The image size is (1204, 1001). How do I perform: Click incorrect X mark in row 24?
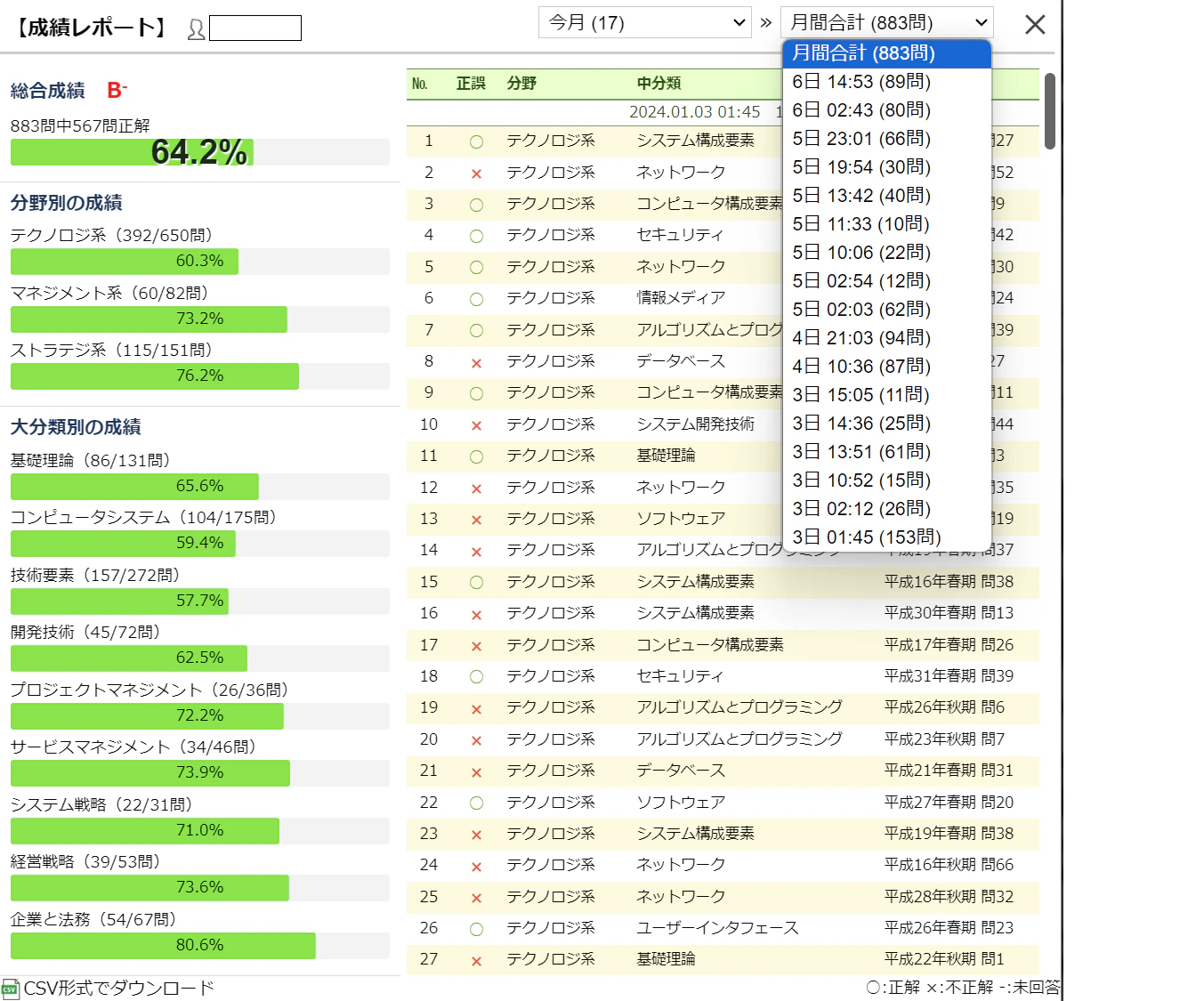point(476,867)
